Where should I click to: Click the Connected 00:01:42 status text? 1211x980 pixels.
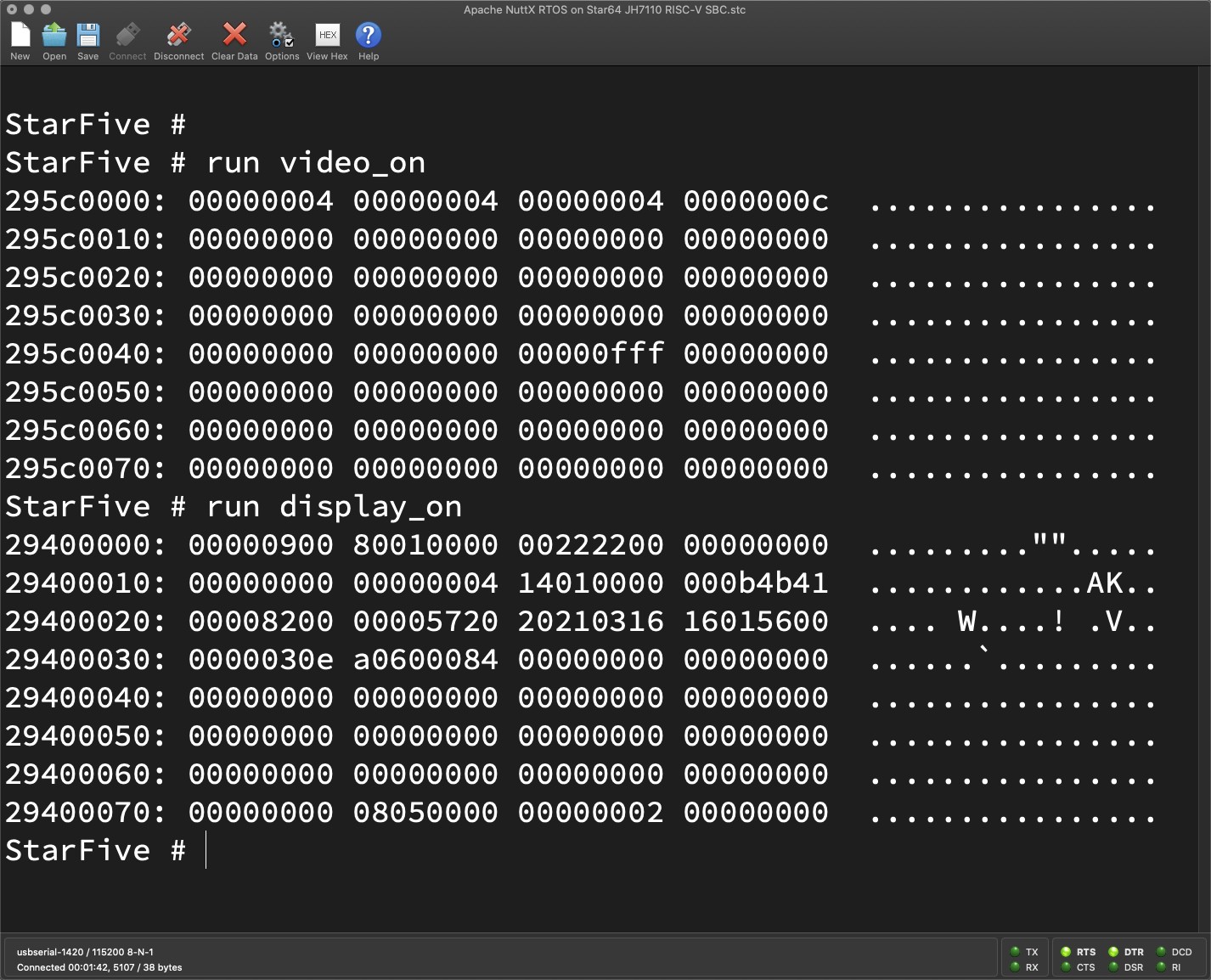pos(99,967)
